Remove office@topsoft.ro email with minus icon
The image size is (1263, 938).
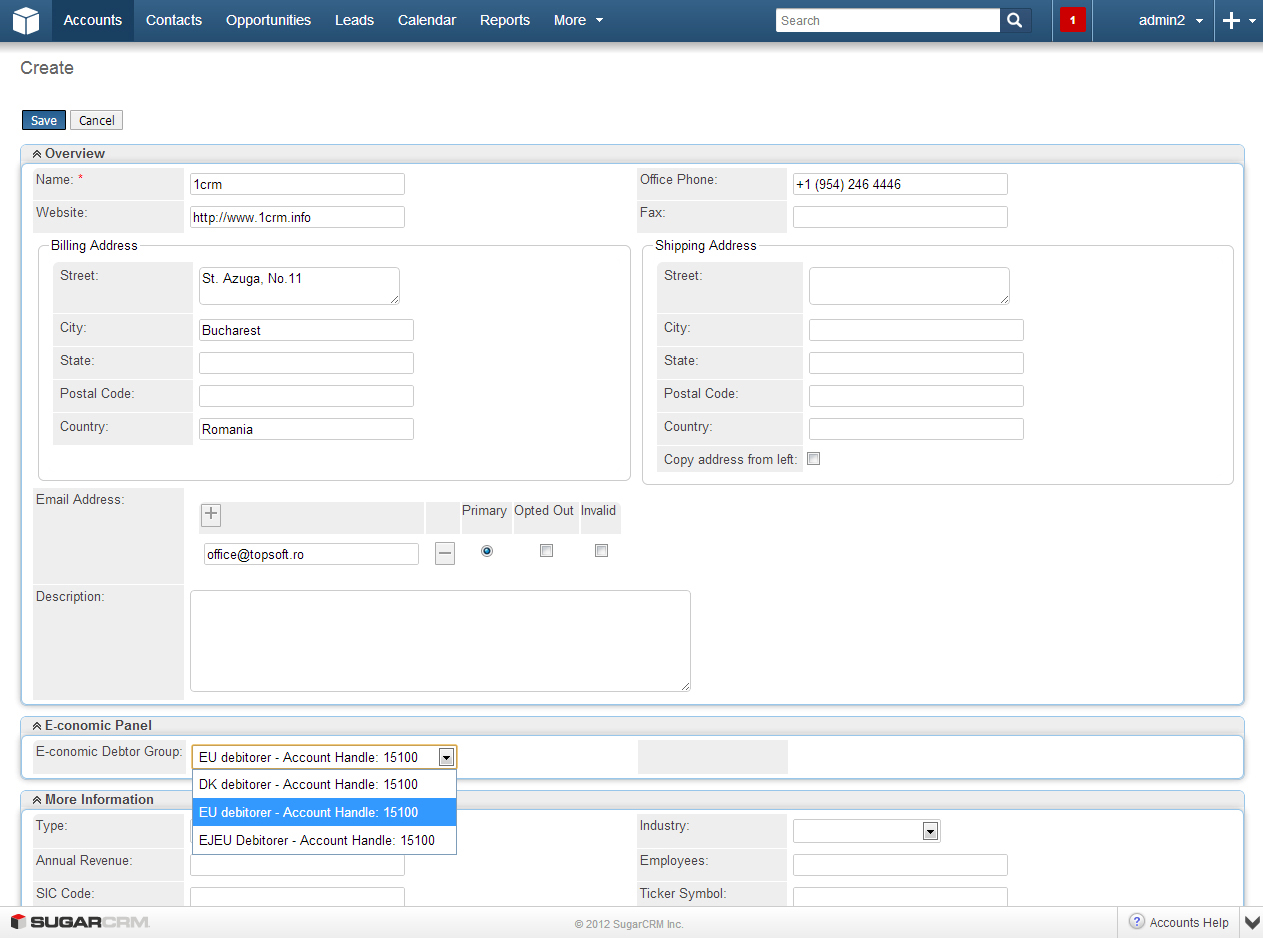click(445, 553)
